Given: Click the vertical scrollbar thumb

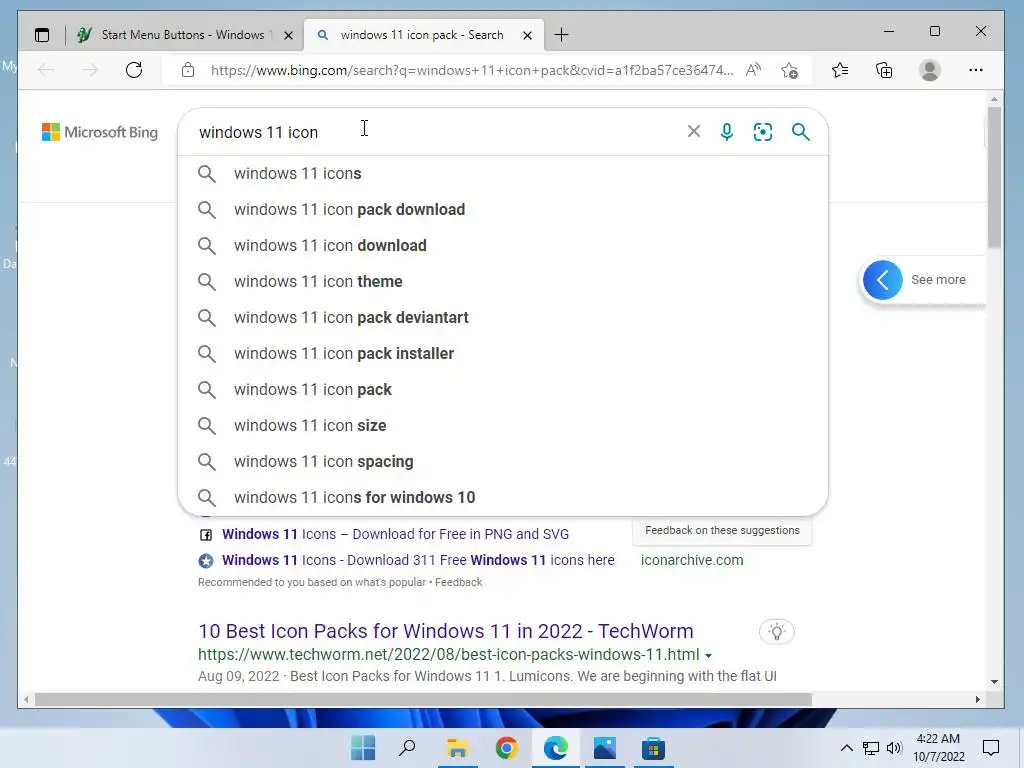Looking at the screenshot, I should point(994,176).
